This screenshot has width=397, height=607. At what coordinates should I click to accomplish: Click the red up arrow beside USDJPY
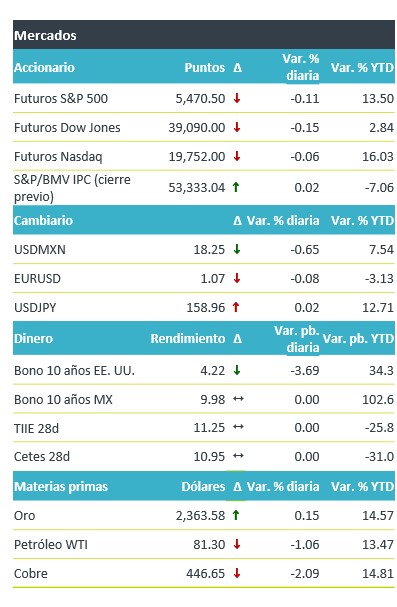tap(236, 307)
